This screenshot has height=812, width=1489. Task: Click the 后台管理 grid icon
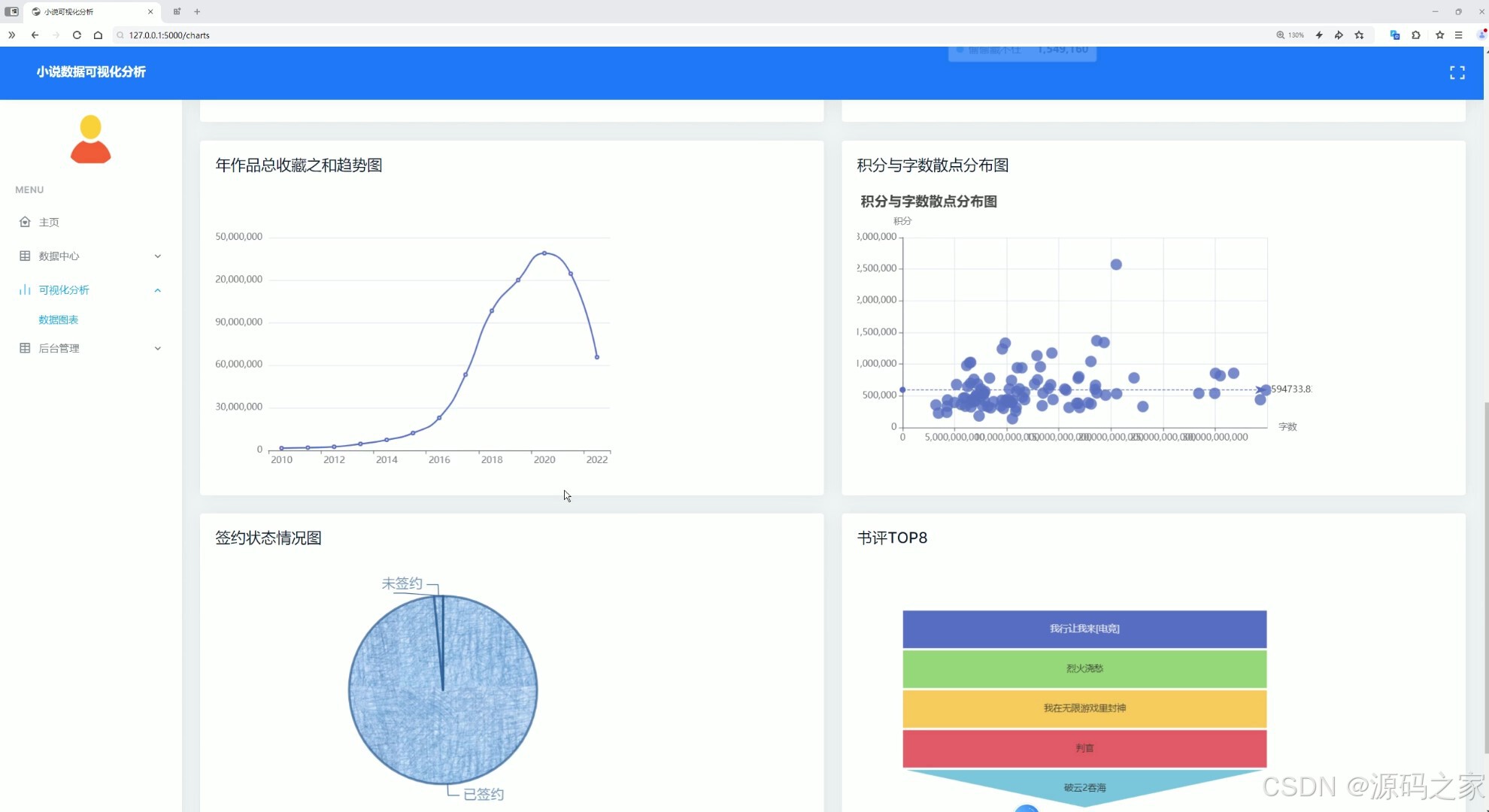25,348
